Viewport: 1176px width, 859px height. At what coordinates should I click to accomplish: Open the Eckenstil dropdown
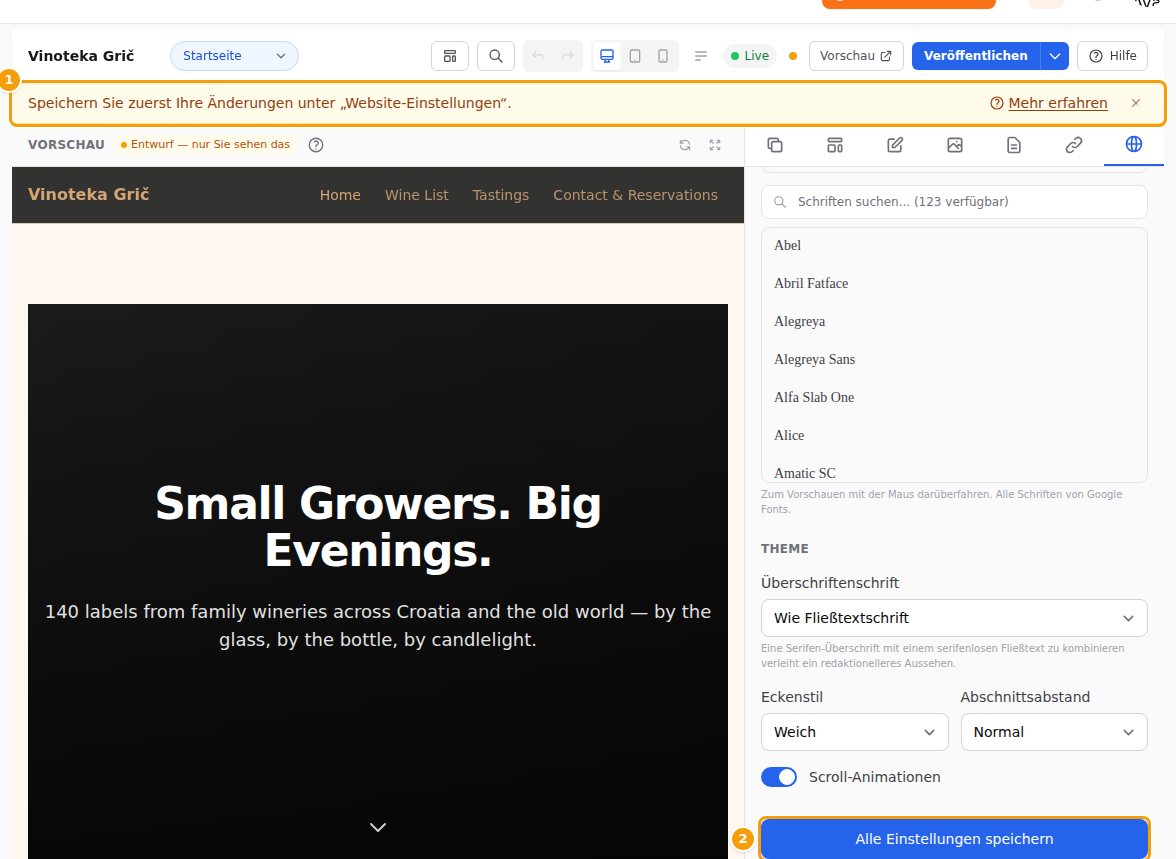tap(854, 732)
